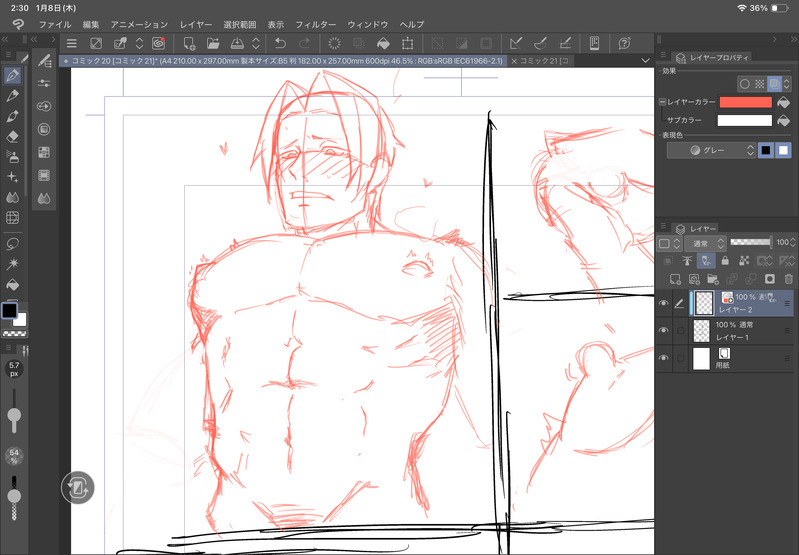Select the Fill bucket tool in the tool palette
This screenshot has height=555, width=799.
[x=13, y=284]
